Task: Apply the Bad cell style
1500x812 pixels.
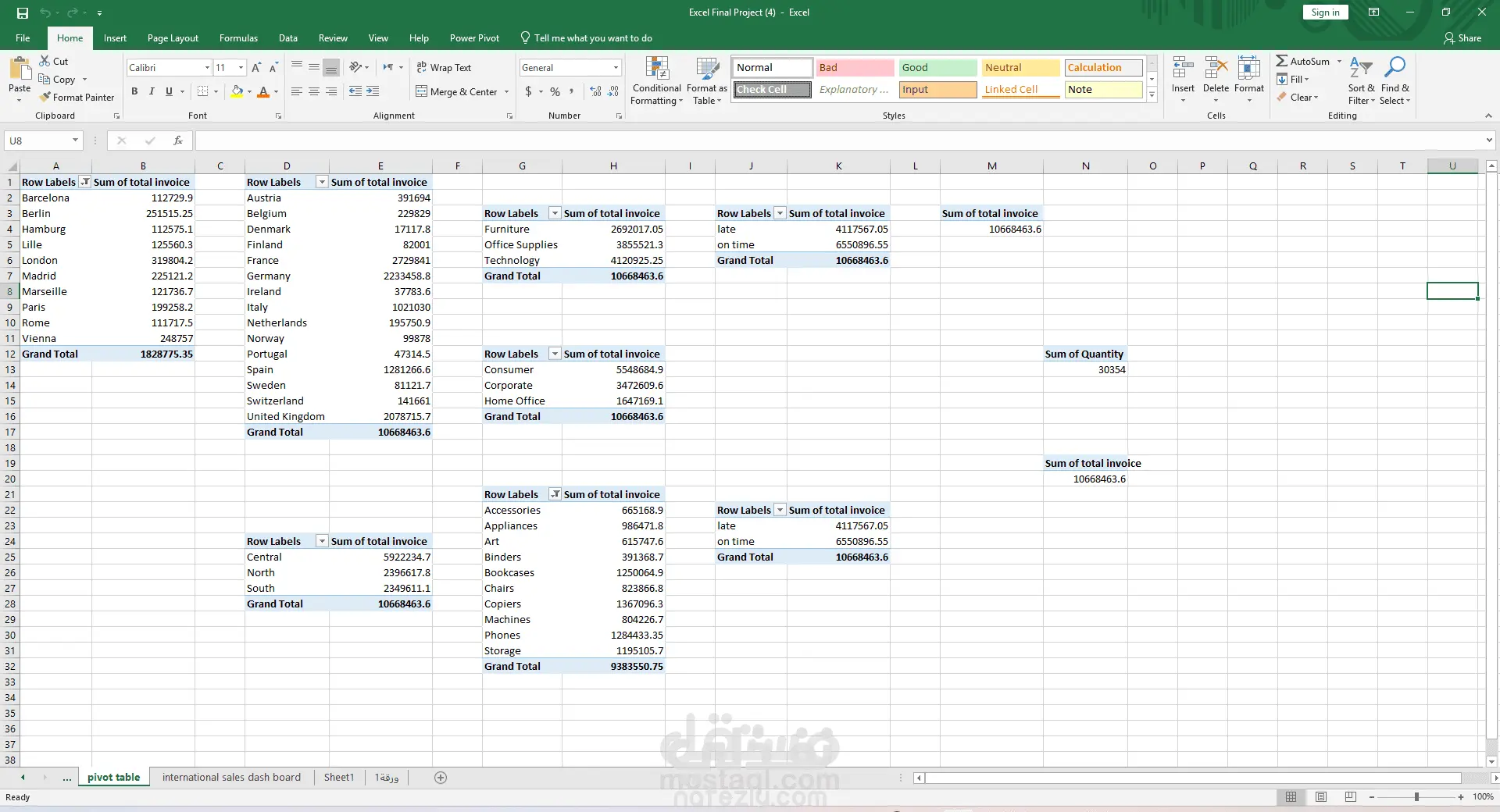Action: point(855,68)
